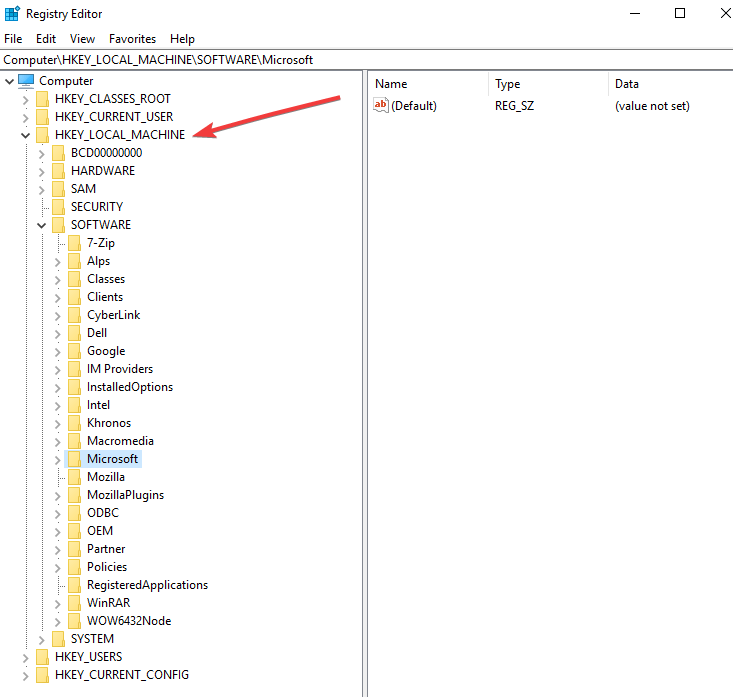Select the RegisteredApplications key
The width and height of the screenshot is (733, 697).
tap(147, 585)
